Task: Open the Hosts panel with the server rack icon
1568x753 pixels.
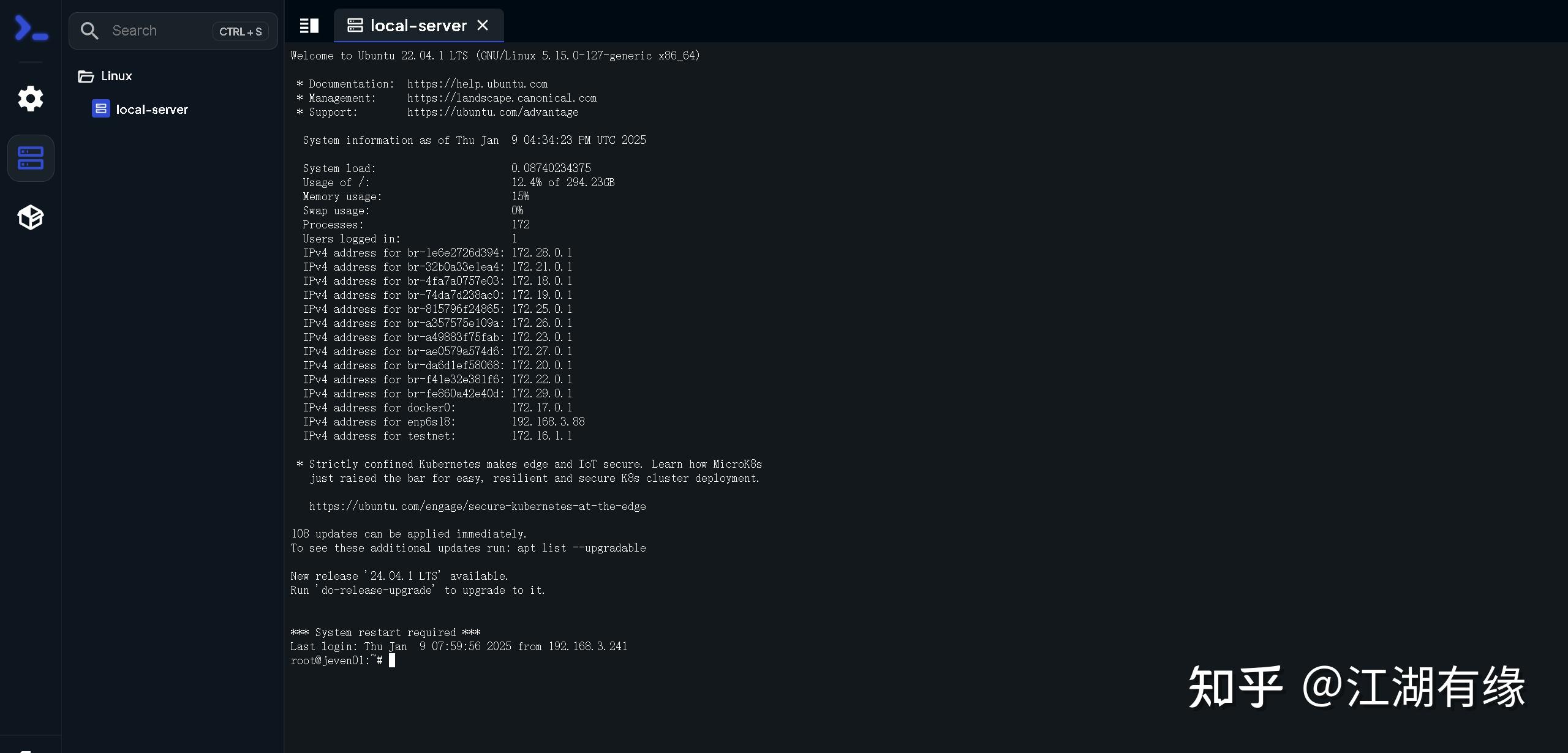Action: [x=30, y=158]
